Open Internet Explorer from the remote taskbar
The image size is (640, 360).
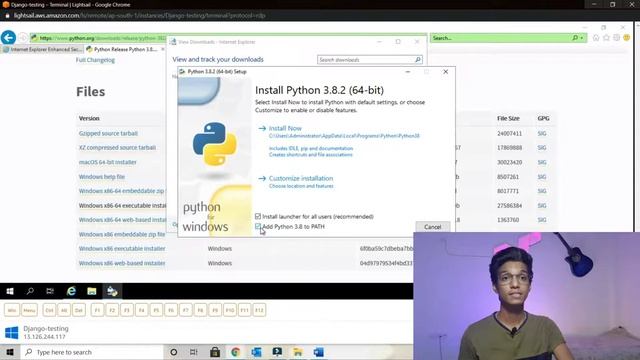click(71, 291)
